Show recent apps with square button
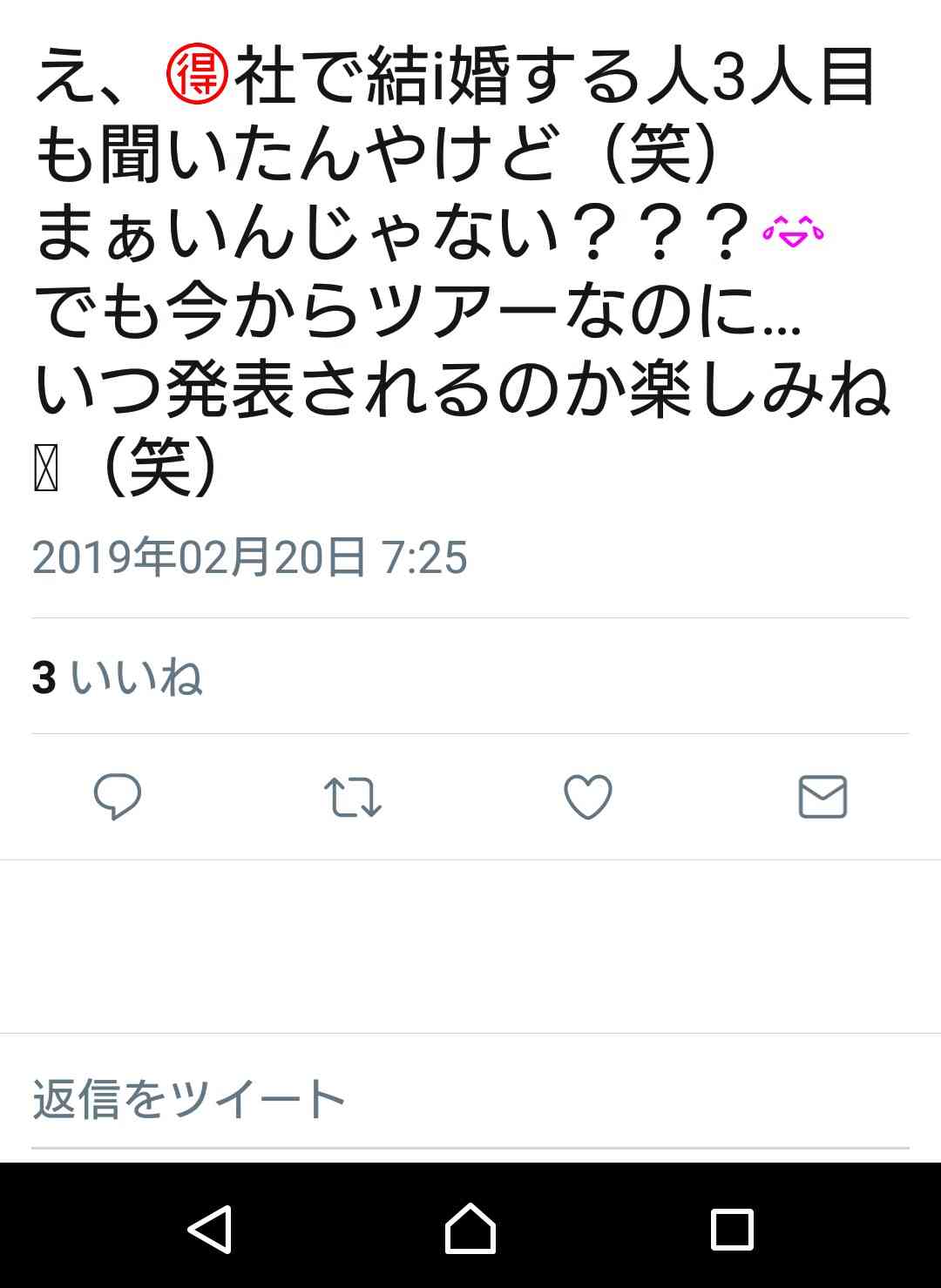The image size is (941, 1288). [732, 1230]
